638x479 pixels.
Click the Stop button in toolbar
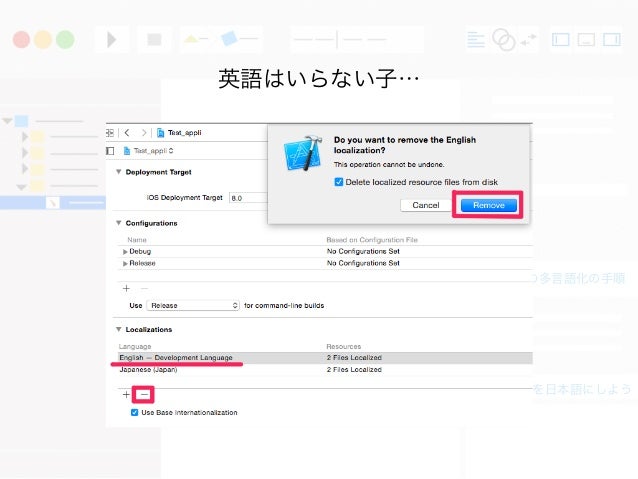point(154,39)
